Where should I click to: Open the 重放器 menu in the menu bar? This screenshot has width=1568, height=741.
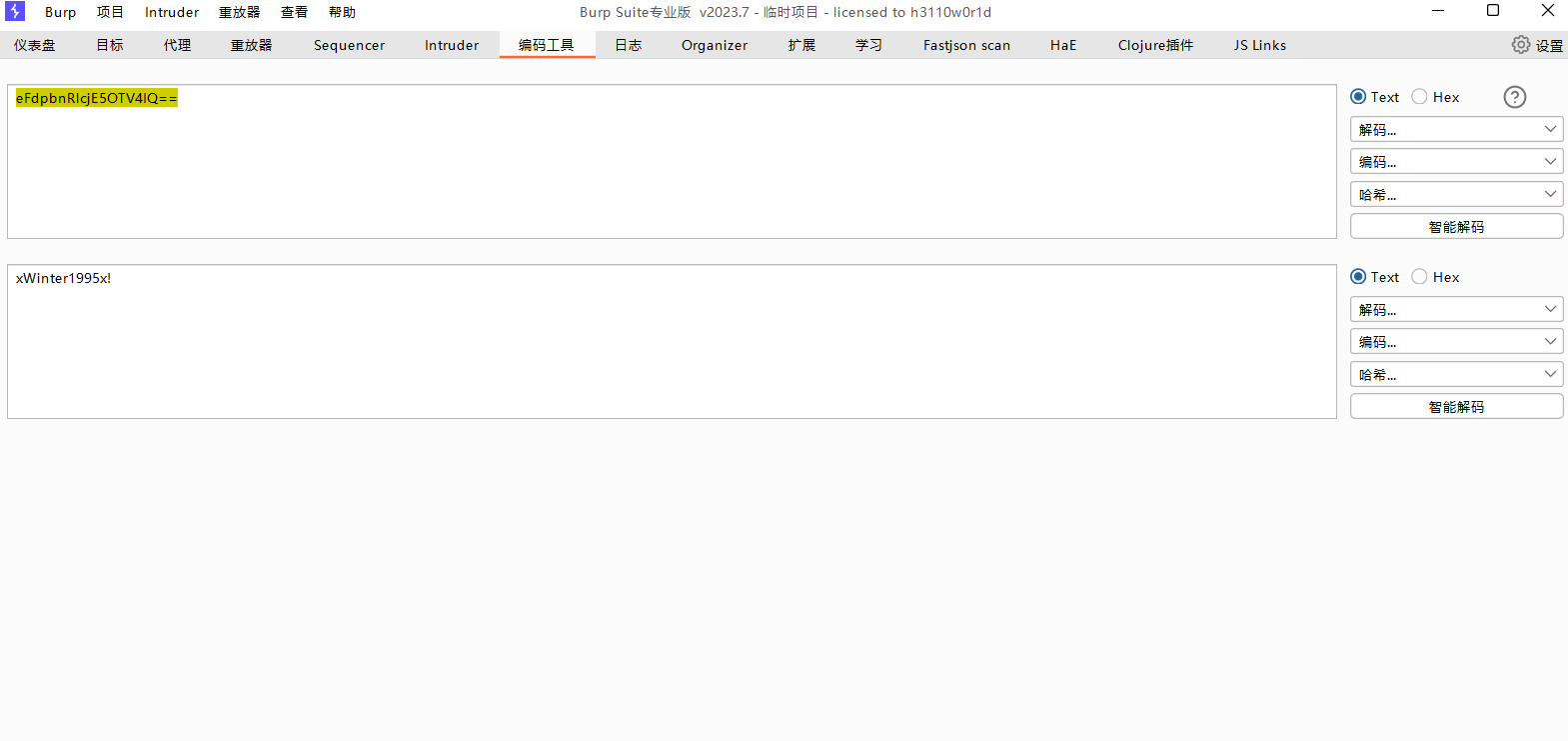click(x=239, y=12)
